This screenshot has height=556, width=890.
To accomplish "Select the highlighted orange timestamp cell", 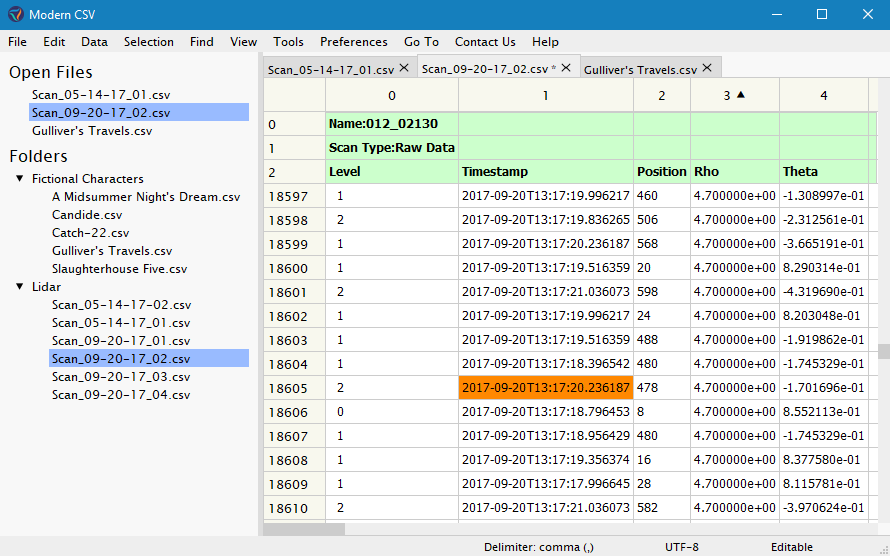I will click(545, 387).
